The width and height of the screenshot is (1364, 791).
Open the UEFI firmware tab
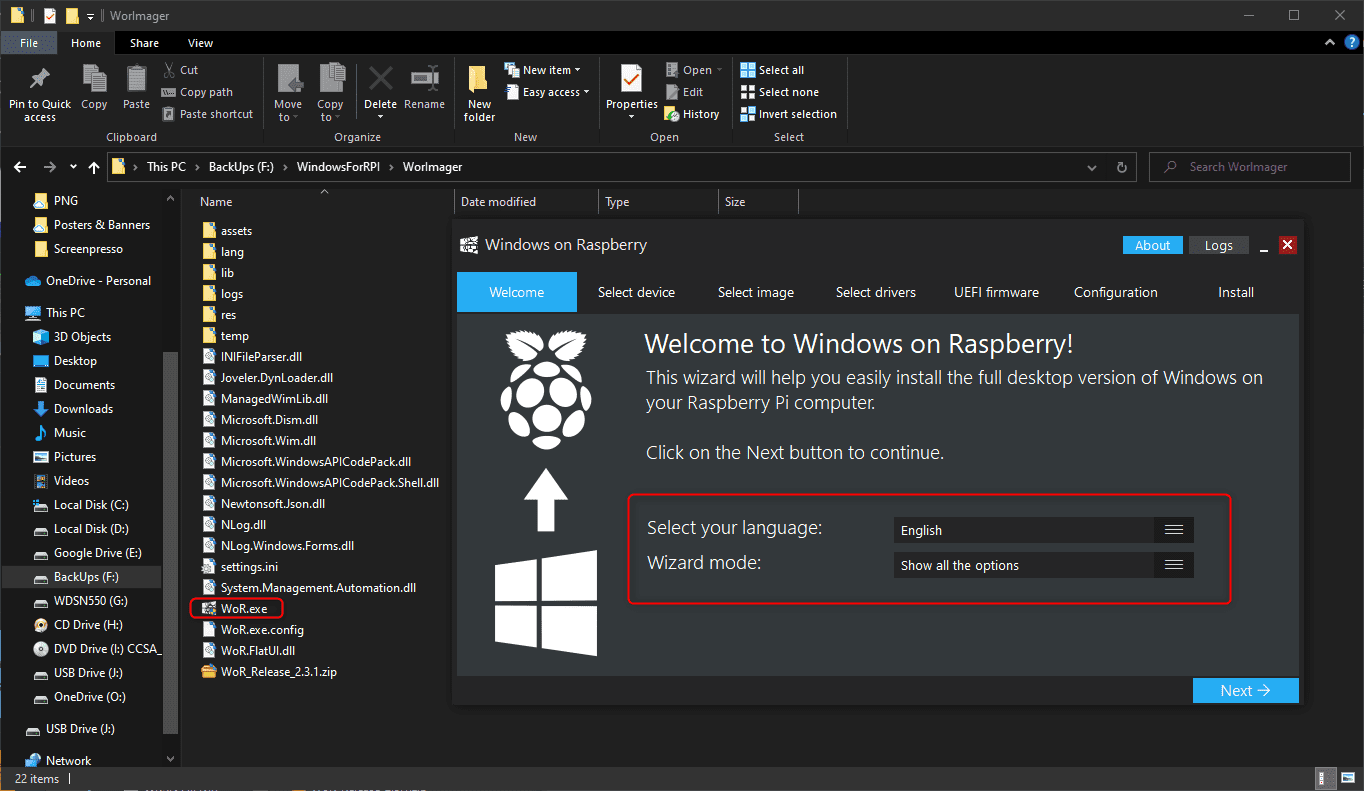(996, 292)
